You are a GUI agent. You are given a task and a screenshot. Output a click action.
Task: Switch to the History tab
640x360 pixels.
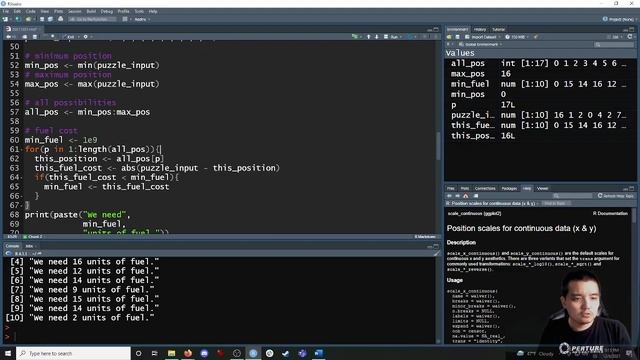480,29
